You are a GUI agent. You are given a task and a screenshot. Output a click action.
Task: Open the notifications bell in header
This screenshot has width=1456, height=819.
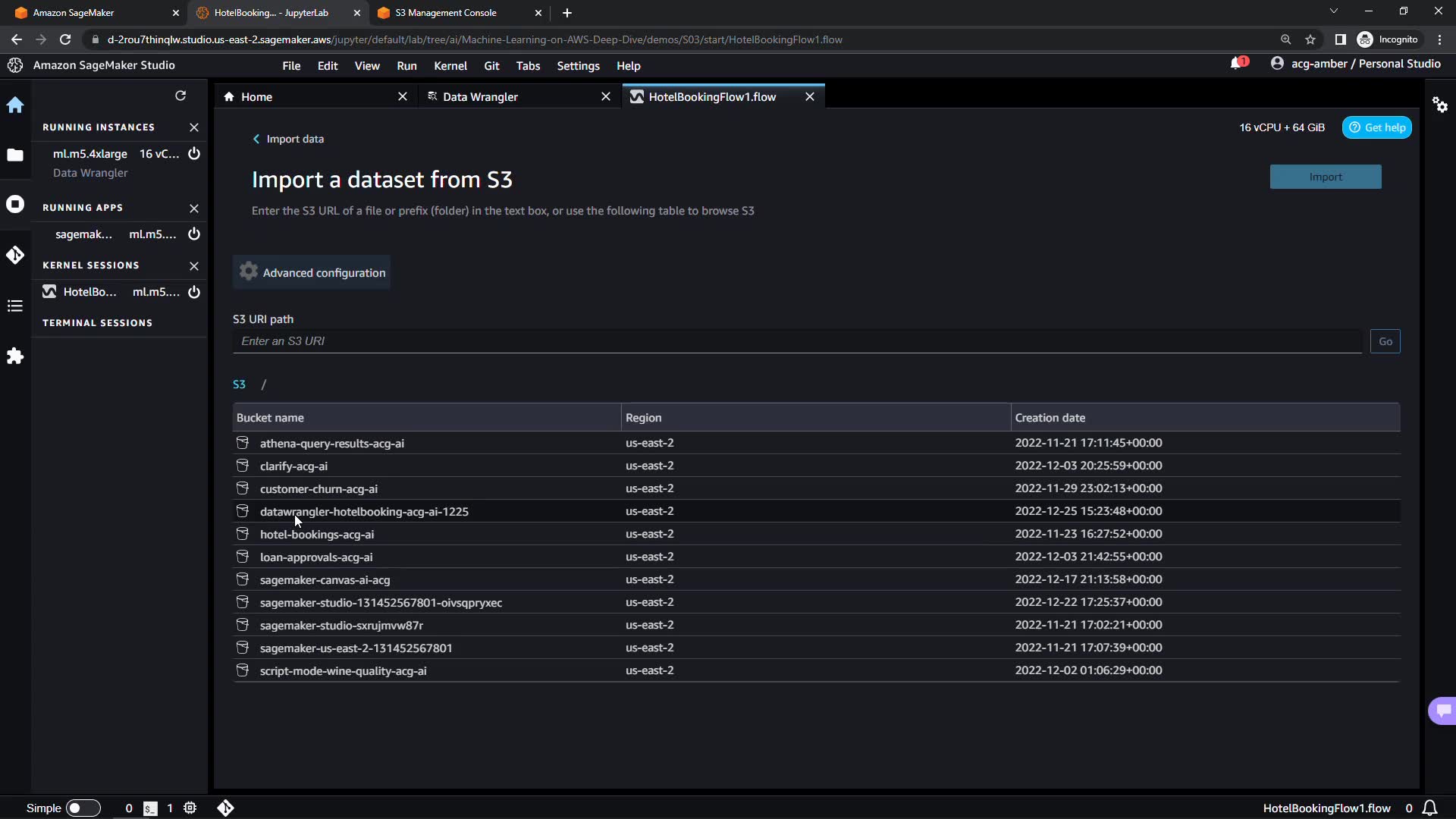1237,64
